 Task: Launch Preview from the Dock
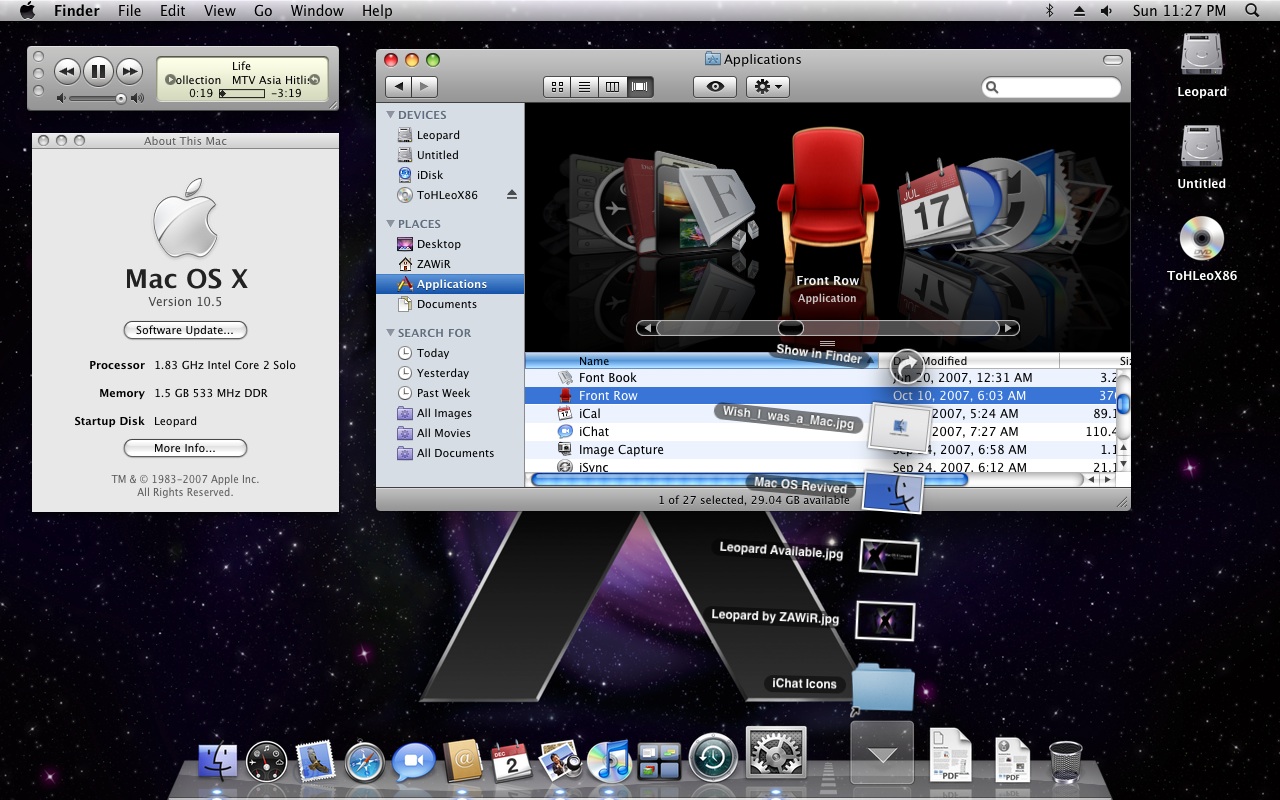point(560,762)
